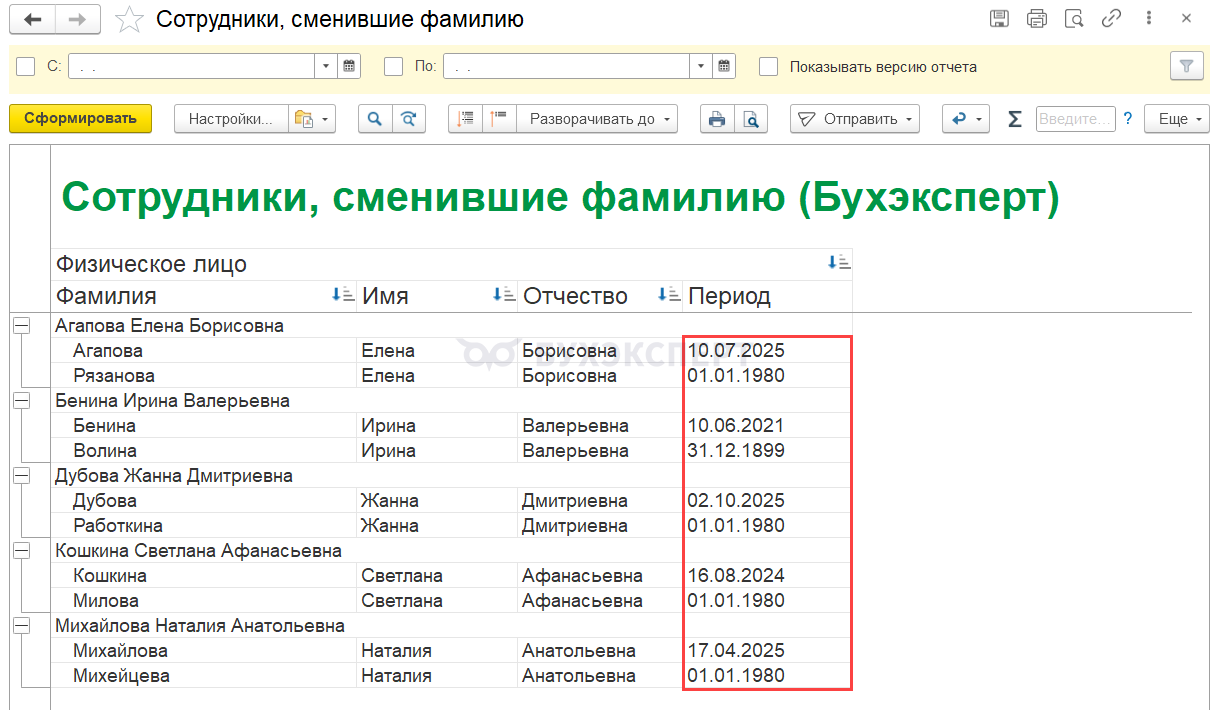The height and width of the screenshot is (710, 1211).
Task: Click the filter funnel icon
Action: pos(1186,67)
